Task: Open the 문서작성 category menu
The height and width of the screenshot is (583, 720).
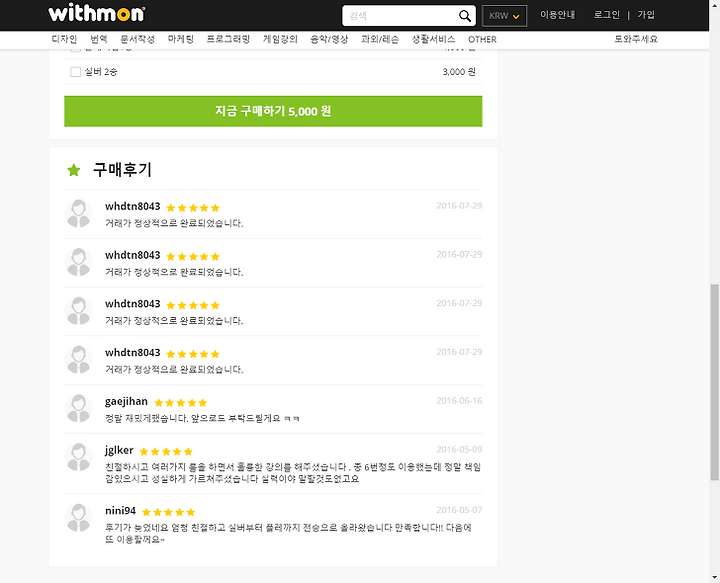Action: 137,39
